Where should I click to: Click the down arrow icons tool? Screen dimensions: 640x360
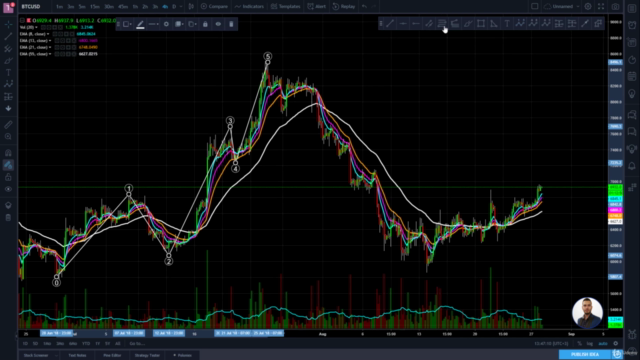(x=8, y=108)
